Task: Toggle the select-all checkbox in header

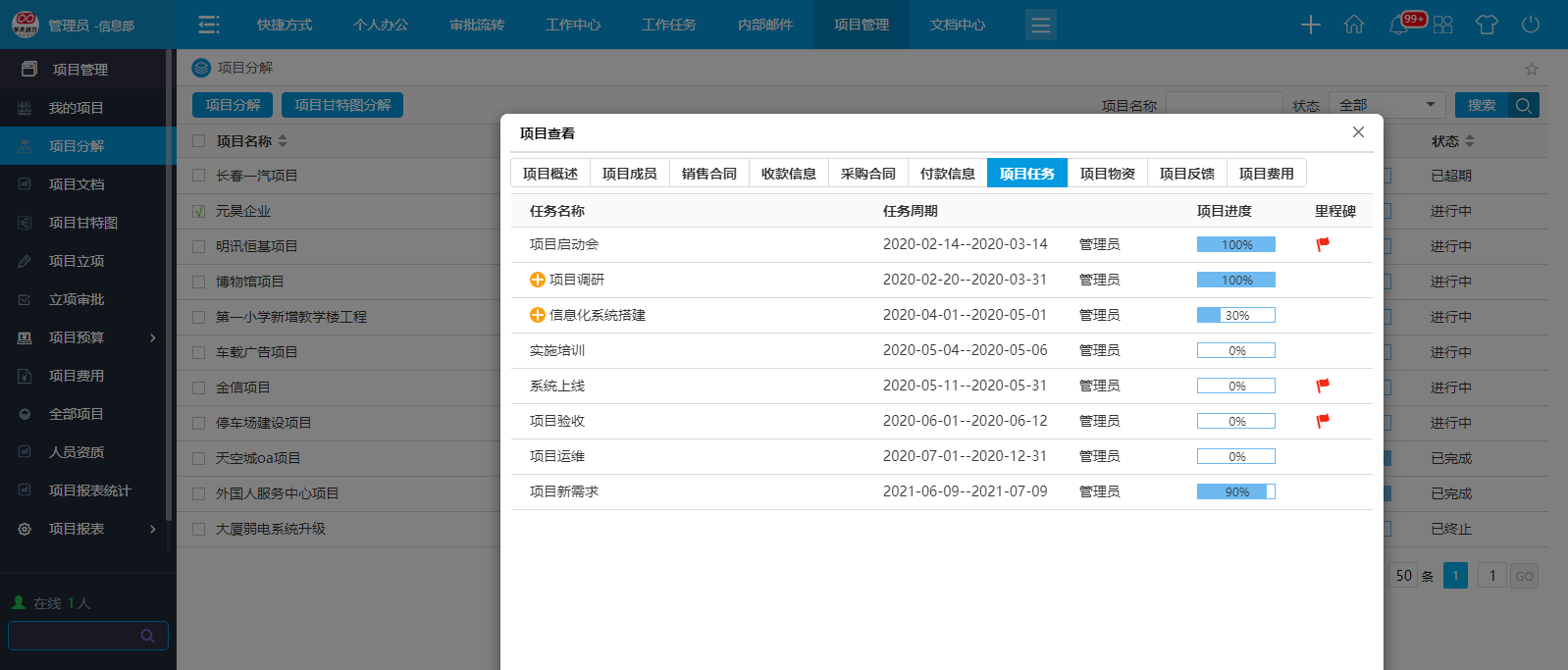Action: pyautogui.click(x=199, y=141)
